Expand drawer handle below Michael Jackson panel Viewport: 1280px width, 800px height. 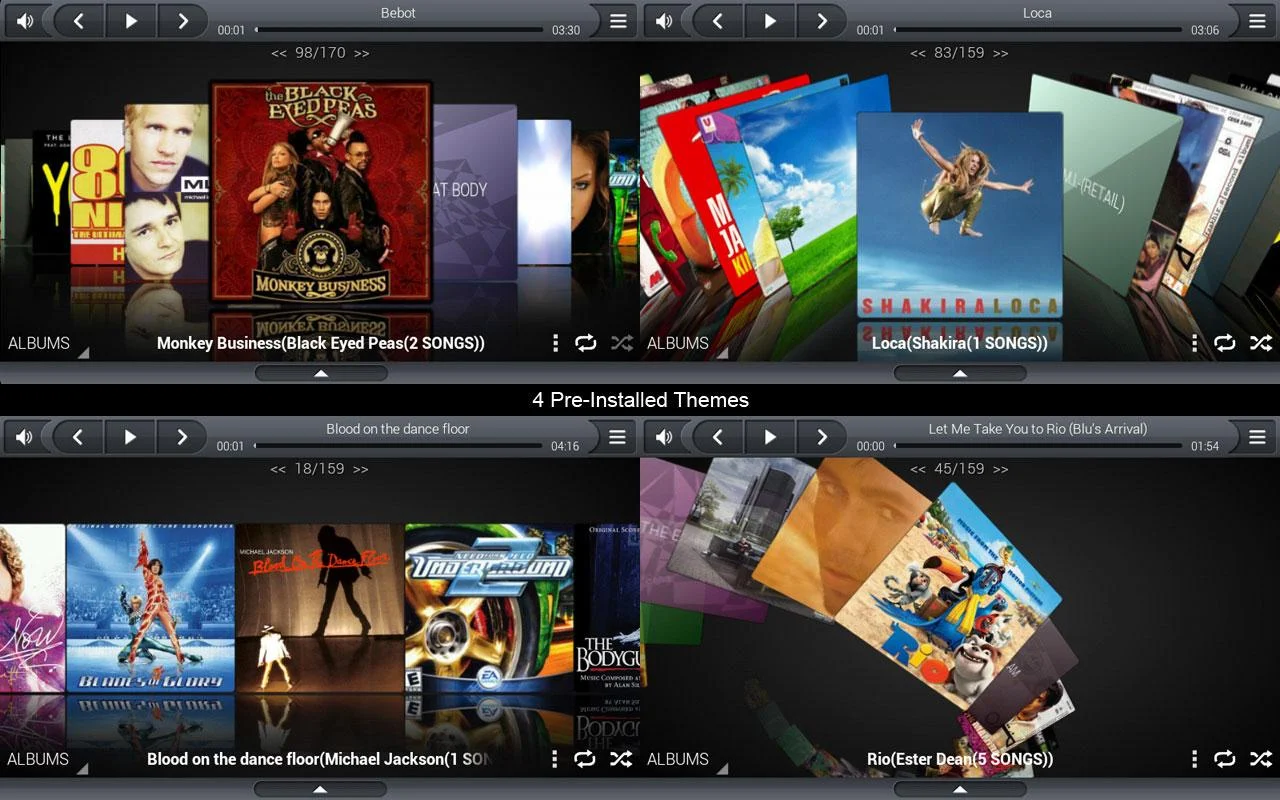pyautogui.click(x=320, y=789)
